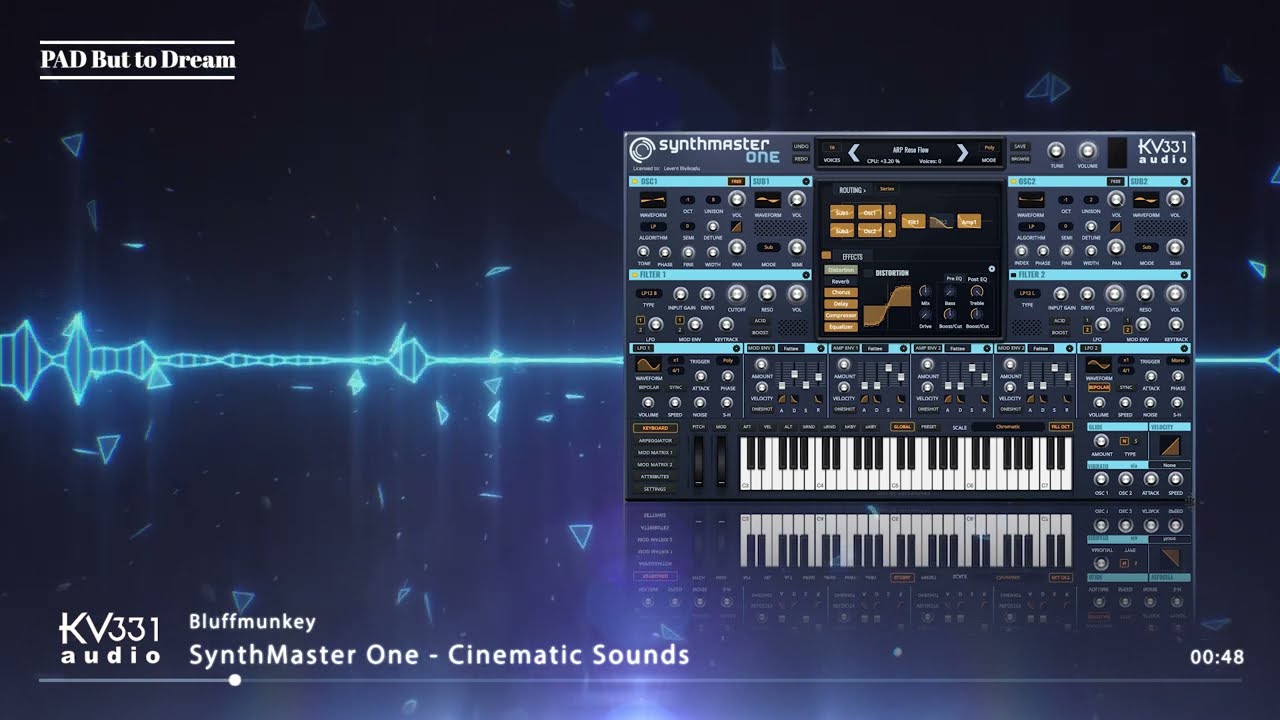Toggle OSC1 FREE phase button
Image resolution: width=1280 pixels, height=720 pixels.
tap(737, 181)
